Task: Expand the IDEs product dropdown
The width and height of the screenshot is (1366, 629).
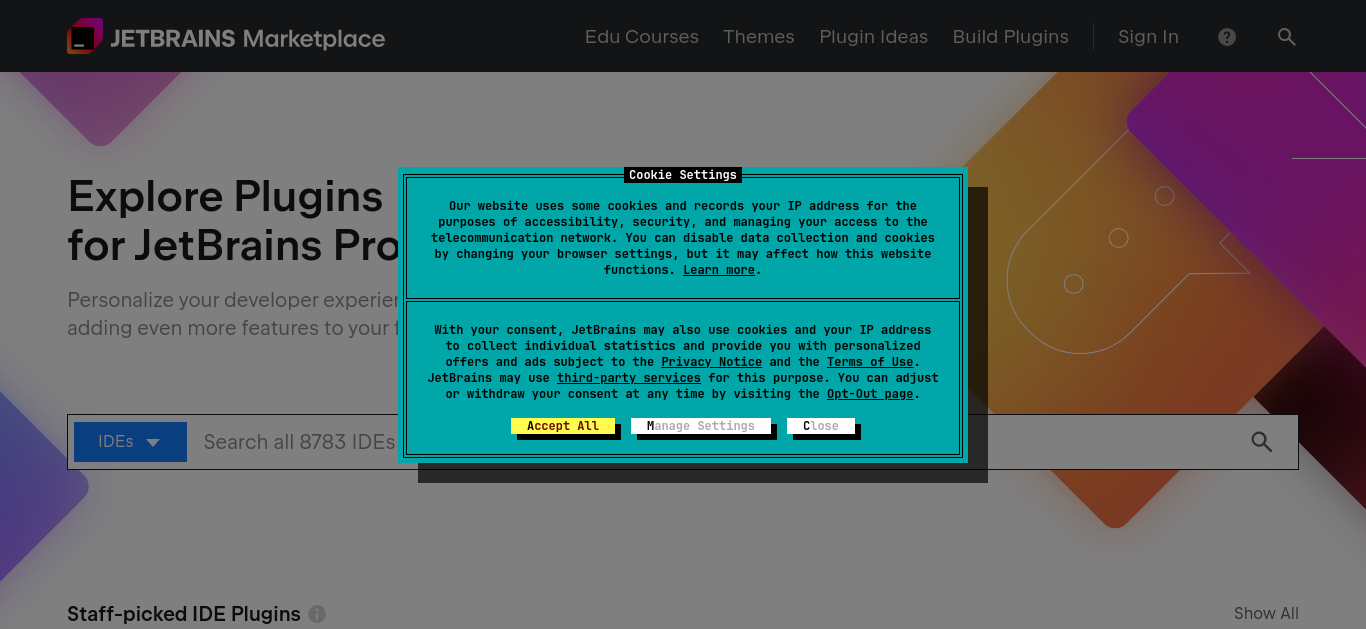Action: tap(130, 442)
